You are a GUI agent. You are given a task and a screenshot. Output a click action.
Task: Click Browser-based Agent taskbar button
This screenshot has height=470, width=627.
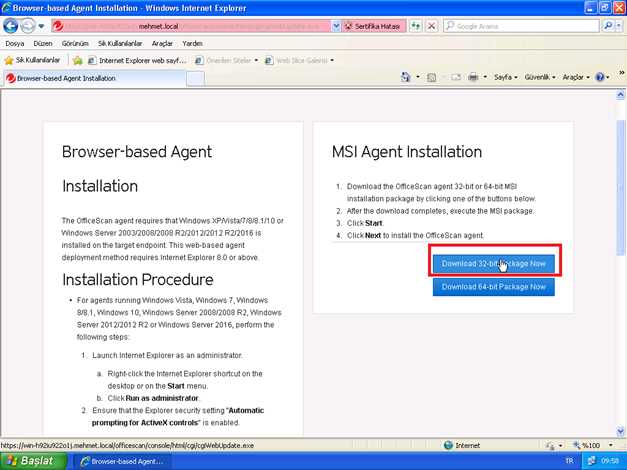tap(123, 462)
